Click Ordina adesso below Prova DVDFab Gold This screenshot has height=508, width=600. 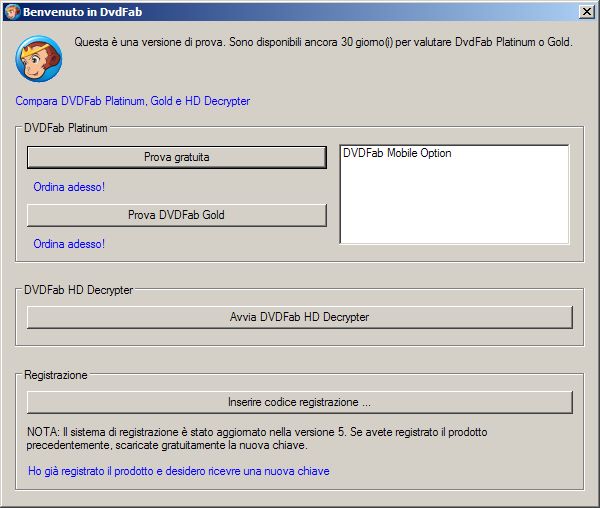[69, 244]
